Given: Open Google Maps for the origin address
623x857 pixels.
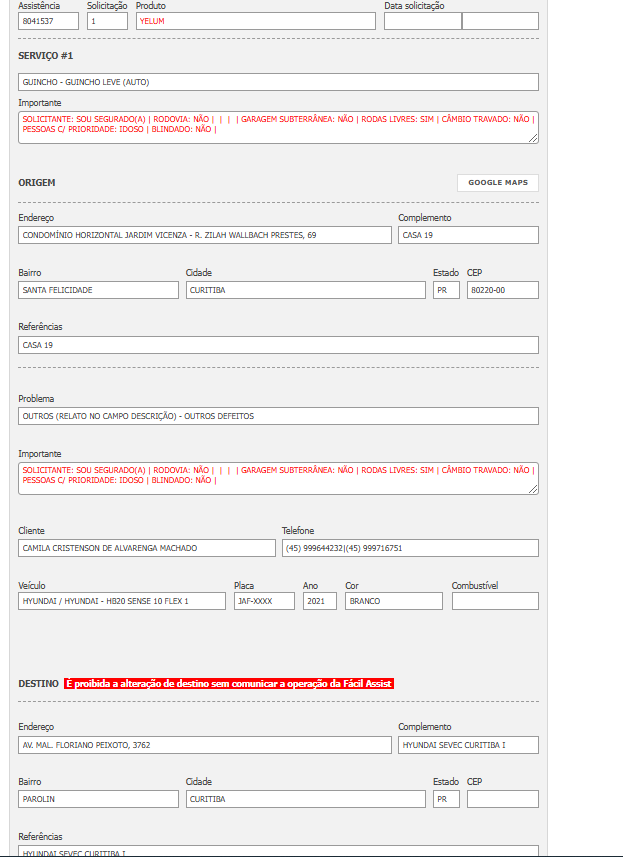Looking at the screenshot, I should coord(498,183).
